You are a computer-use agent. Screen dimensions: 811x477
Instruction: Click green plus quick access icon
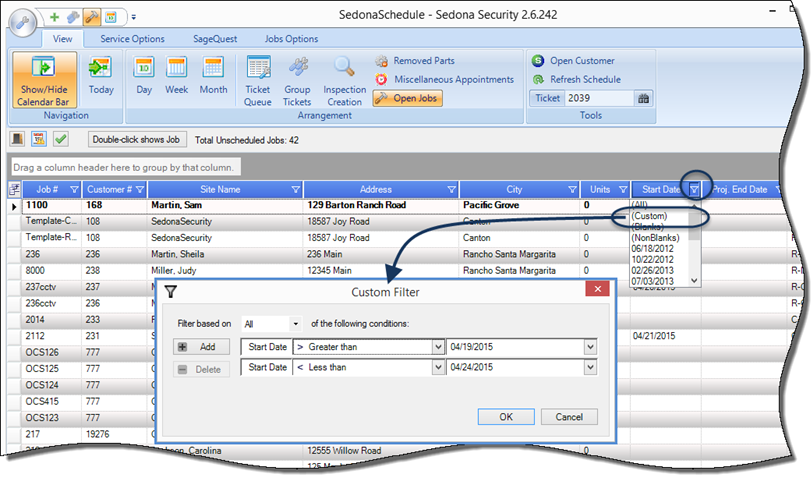click(54, 17)
